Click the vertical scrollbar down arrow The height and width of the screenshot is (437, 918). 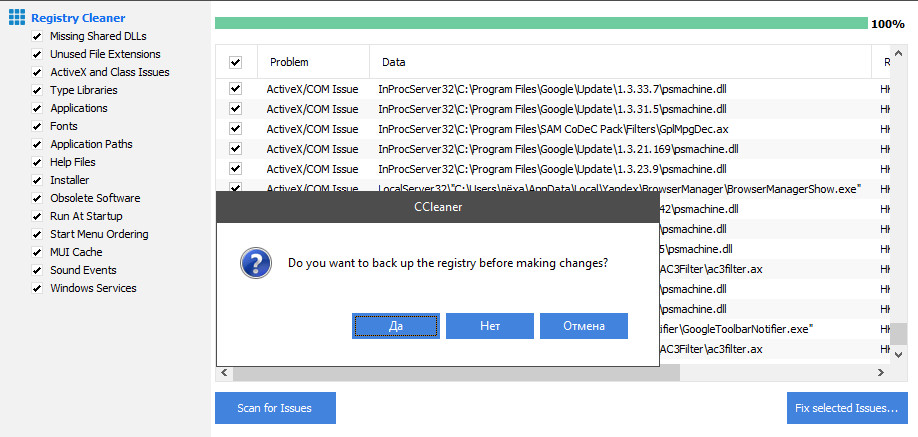click(x=898, y=354)
